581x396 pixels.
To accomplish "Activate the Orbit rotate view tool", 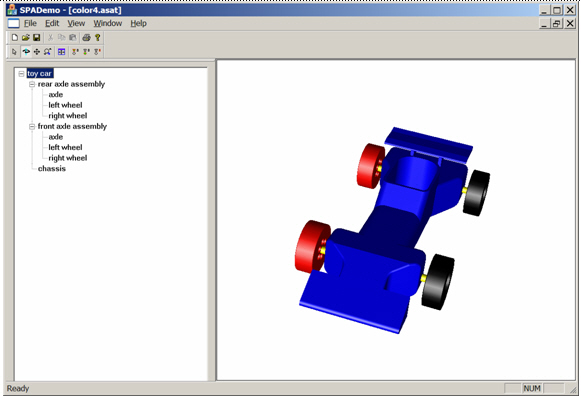I will click(26, 52).
